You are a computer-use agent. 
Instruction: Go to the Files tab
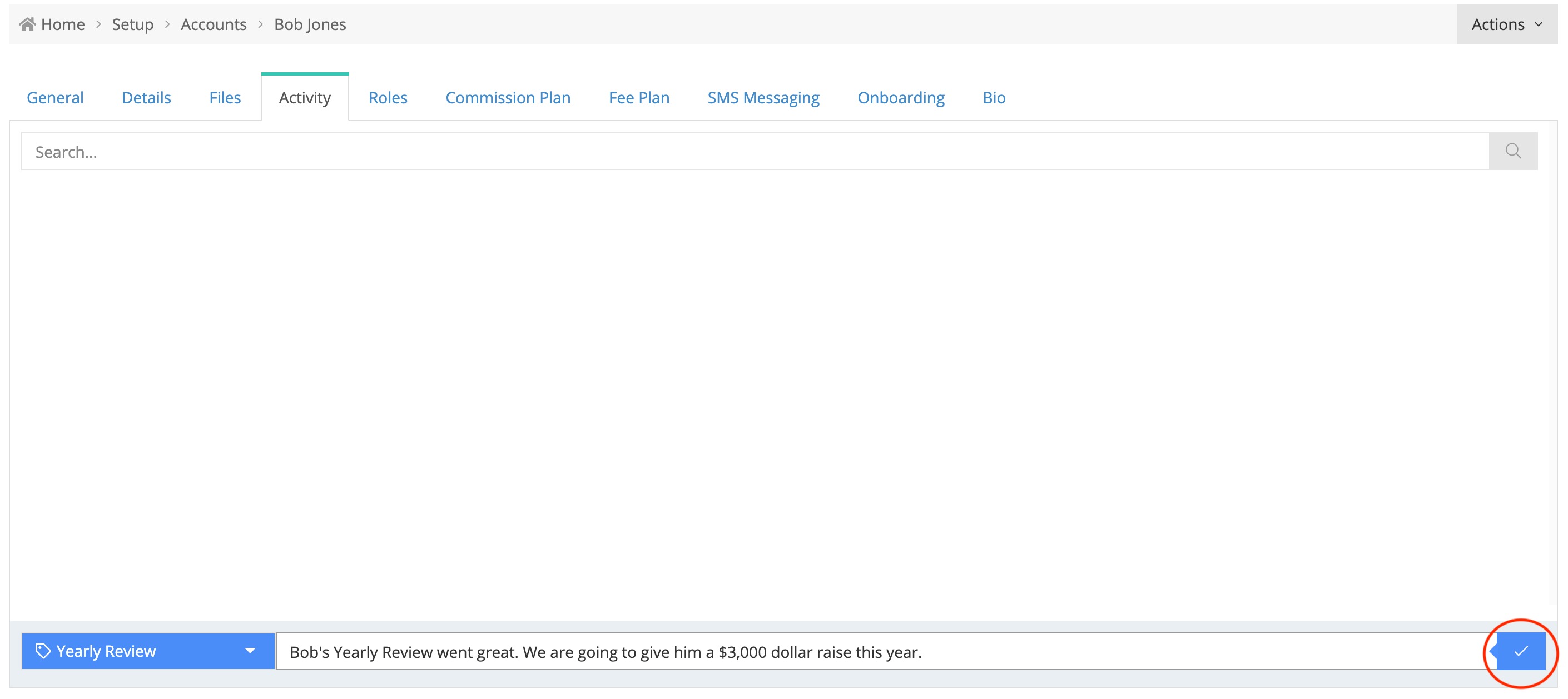pos(225,97)
